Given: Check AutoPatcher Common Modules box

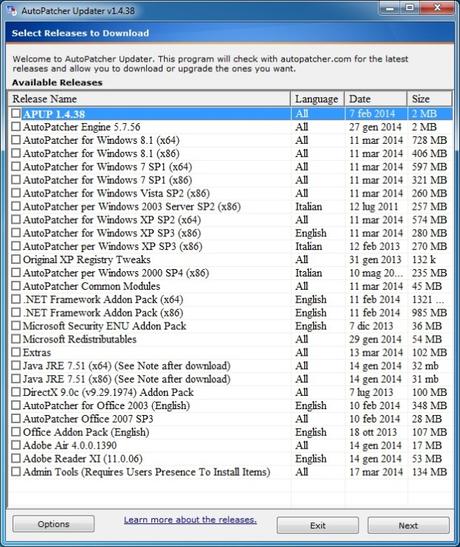Looking at the screenshot, I should coord(16,286).
